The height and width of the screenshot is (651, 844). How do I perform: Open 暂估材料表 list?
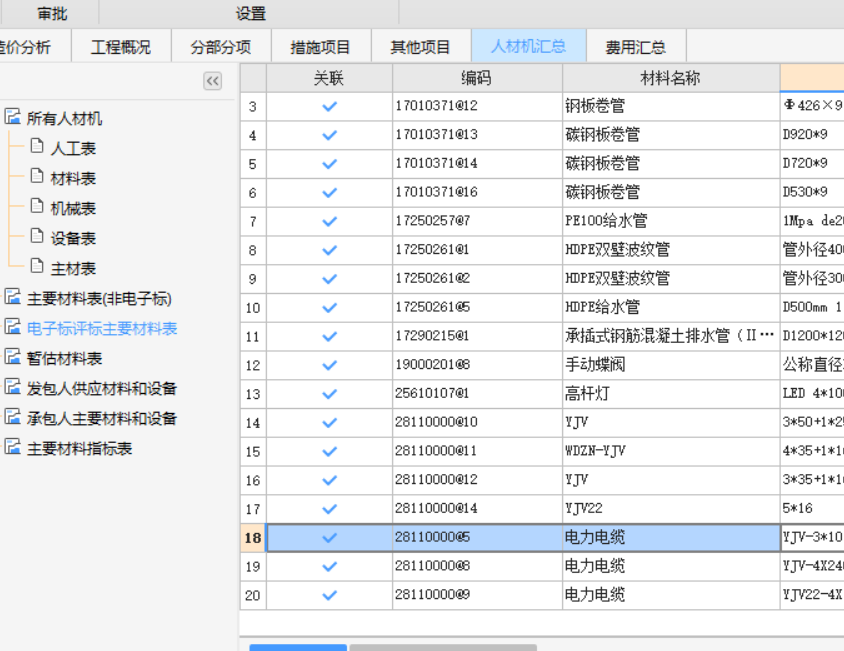click(x=65, y=358)
